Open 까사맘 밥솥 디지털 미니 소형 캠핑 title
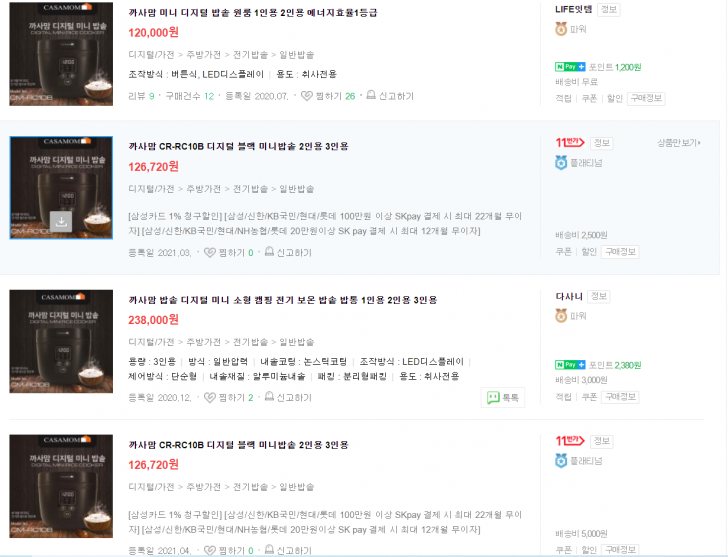The height and width of the screenshot is (557, 728). coord(282,300)
